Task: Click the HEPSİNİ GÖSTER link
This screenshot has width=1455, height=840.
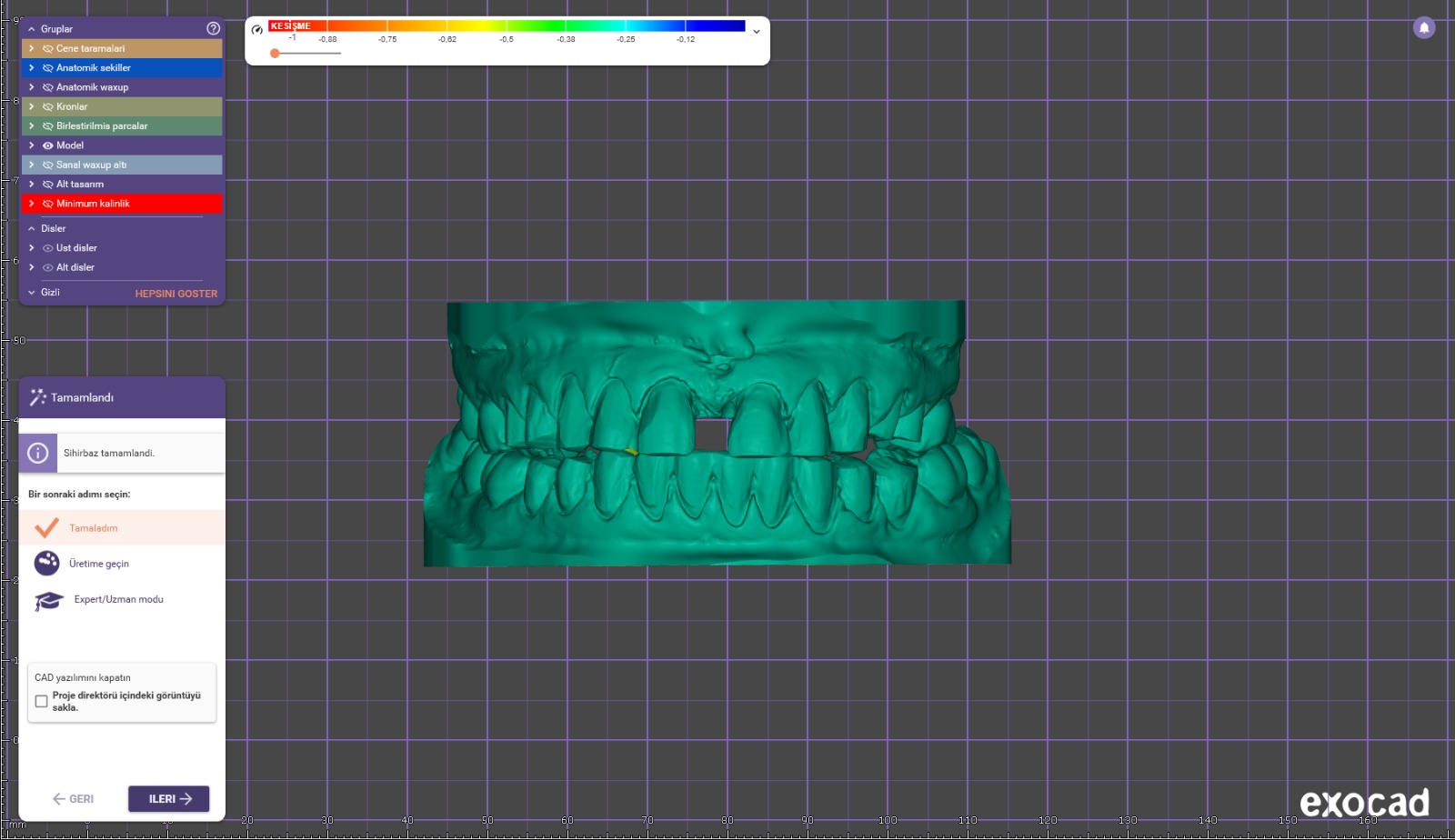Action: (176, 294)
